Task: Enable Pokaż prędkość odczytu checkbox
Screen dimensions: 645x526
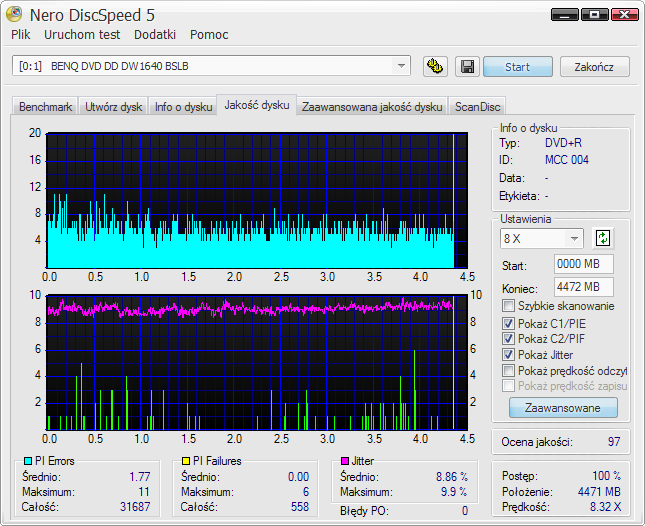Action: (x=508, y=371)
